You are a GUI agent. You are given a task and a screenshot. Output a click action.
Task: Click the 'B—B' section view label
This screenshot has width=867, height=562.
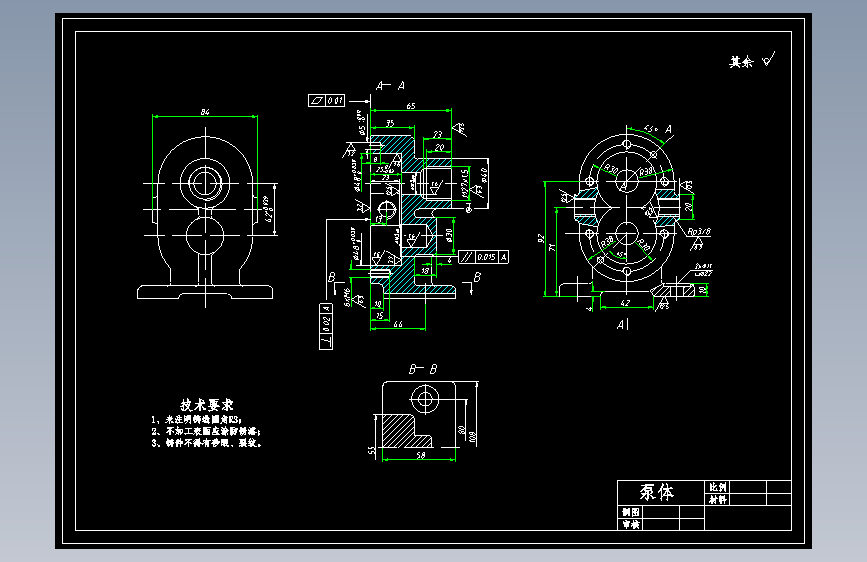(x=423, y=369)
